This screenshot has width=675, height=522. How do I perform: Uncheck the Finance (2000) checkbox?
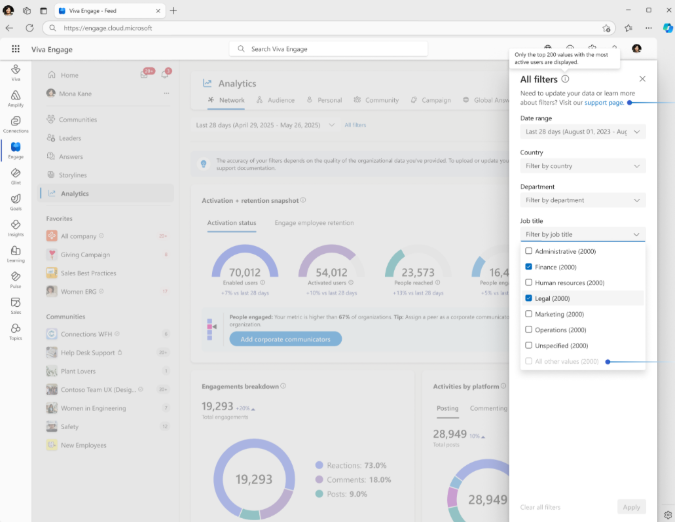pyautogui.click(x=529, y=267)
